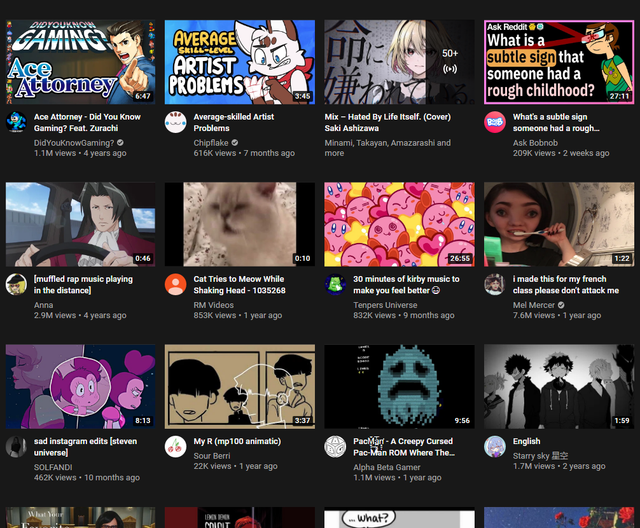Open Starry sky channel avatar icon
Viewport: 640px width, 528px height.
(x=495, y=447)
